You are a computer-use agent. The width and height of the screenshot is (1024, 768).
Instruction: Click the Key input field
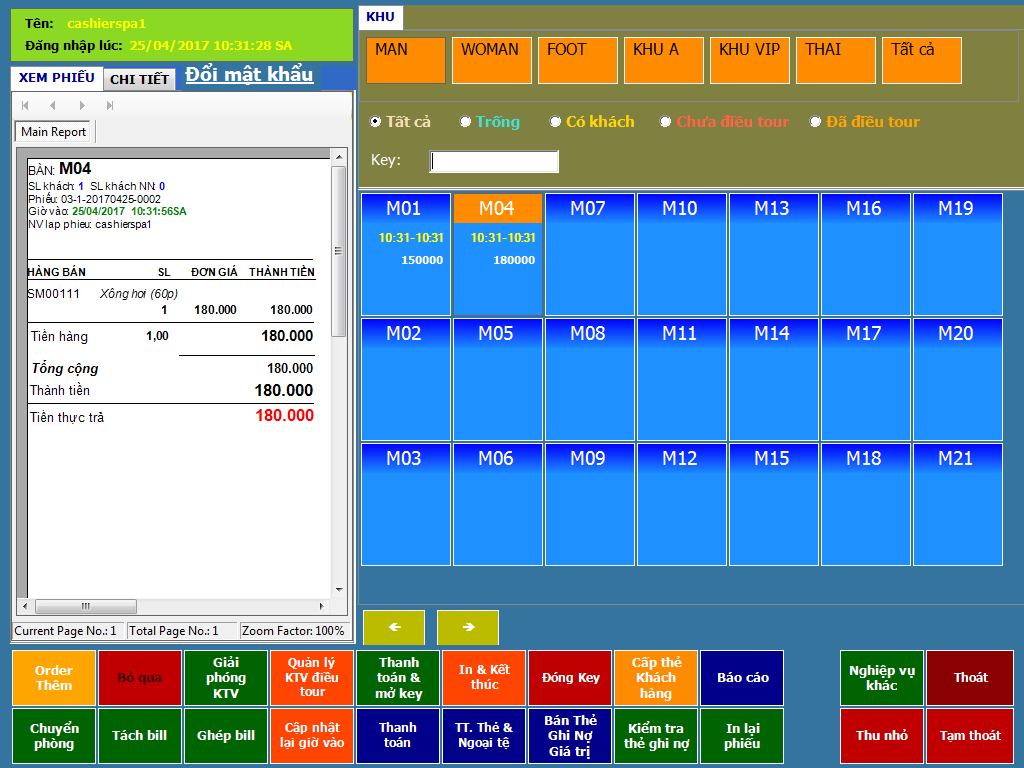click(x=494, y=161)
